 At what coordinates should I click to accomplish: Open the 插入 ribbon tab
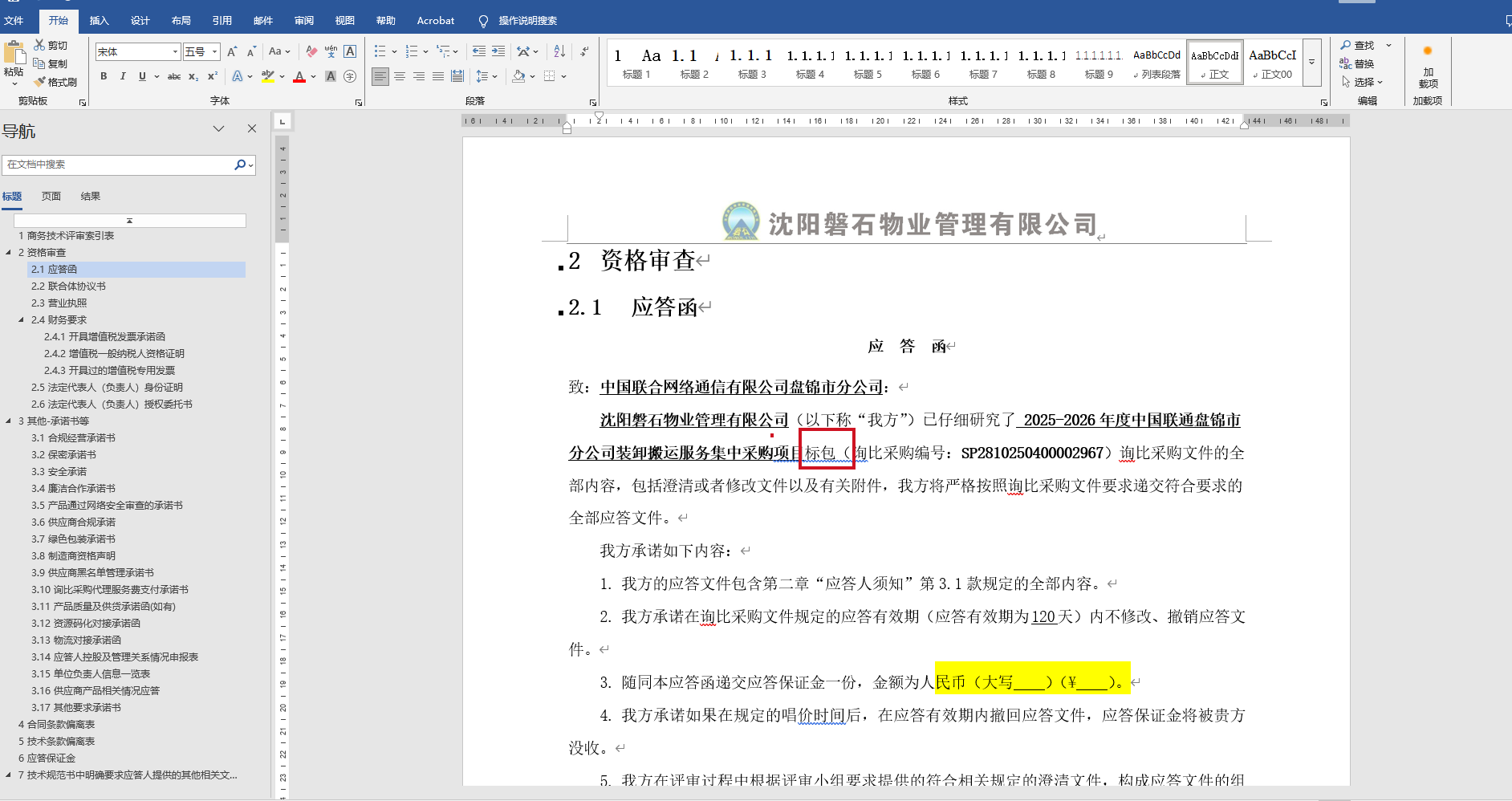[x=99, y=20]
